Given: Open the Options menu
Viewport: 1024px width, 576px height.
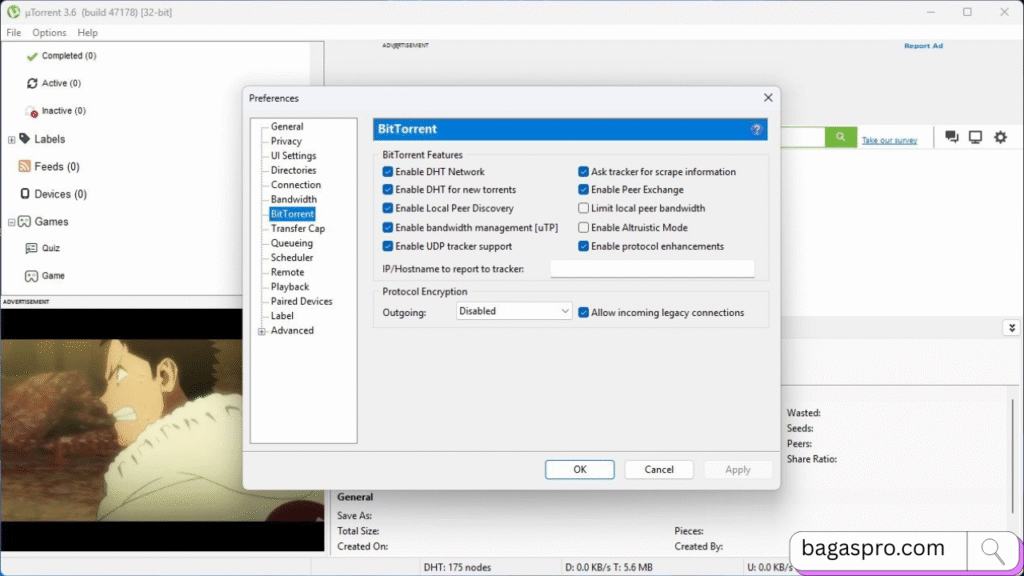Looking at the screenshot, I should click(48, 32).
